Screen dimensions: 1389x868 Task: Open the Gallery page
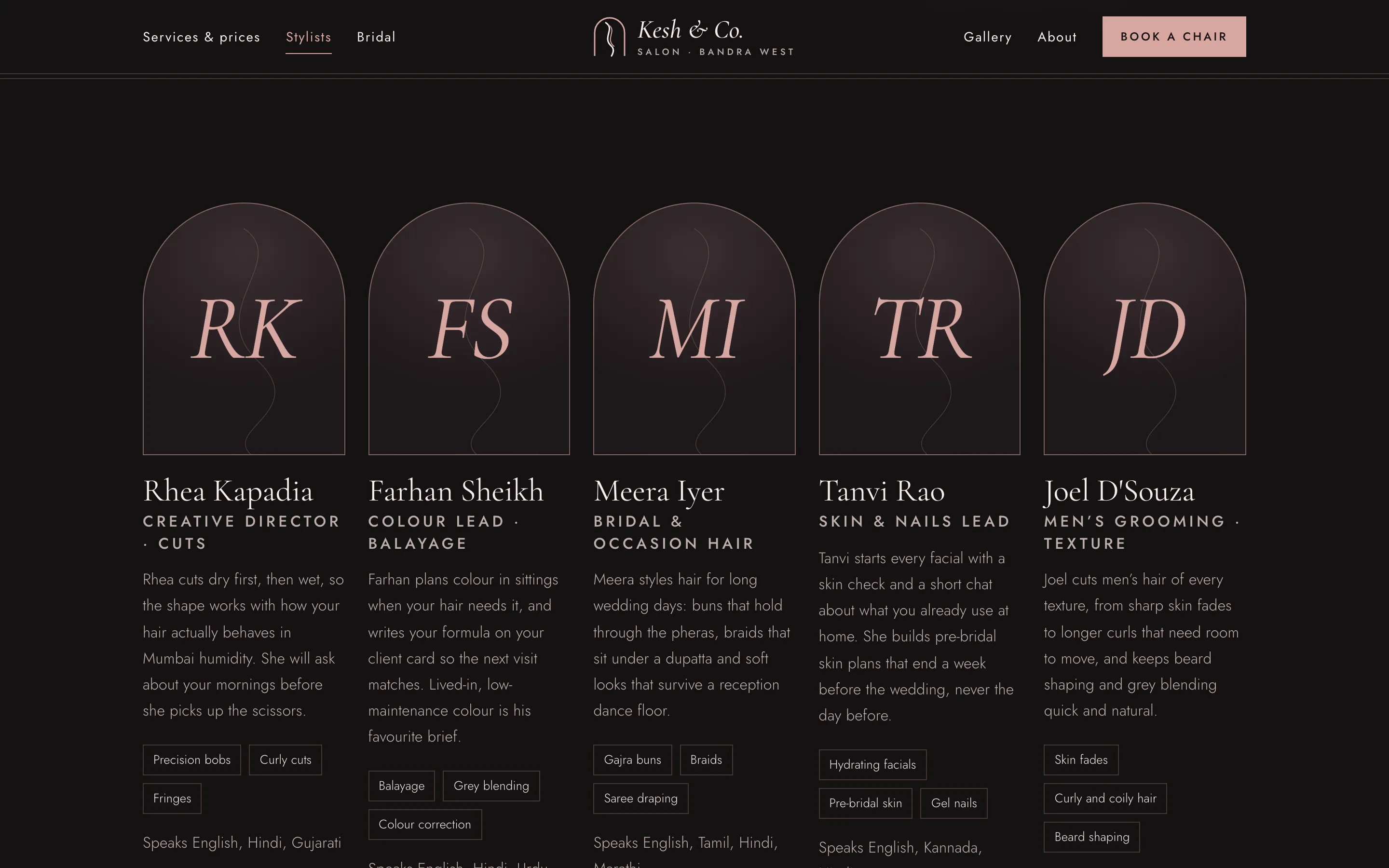987,37
